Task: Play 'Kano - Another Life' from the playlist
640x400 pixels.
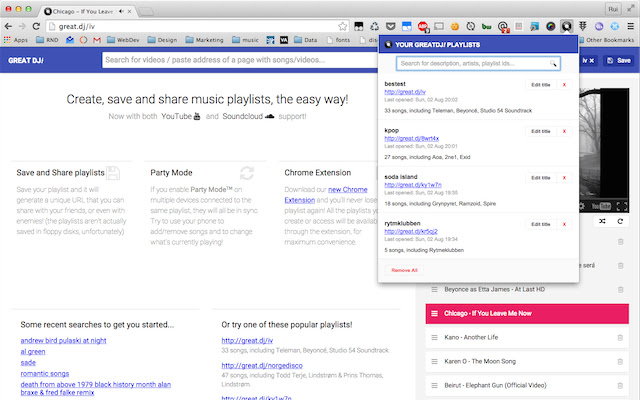Action: coord(471,338)
